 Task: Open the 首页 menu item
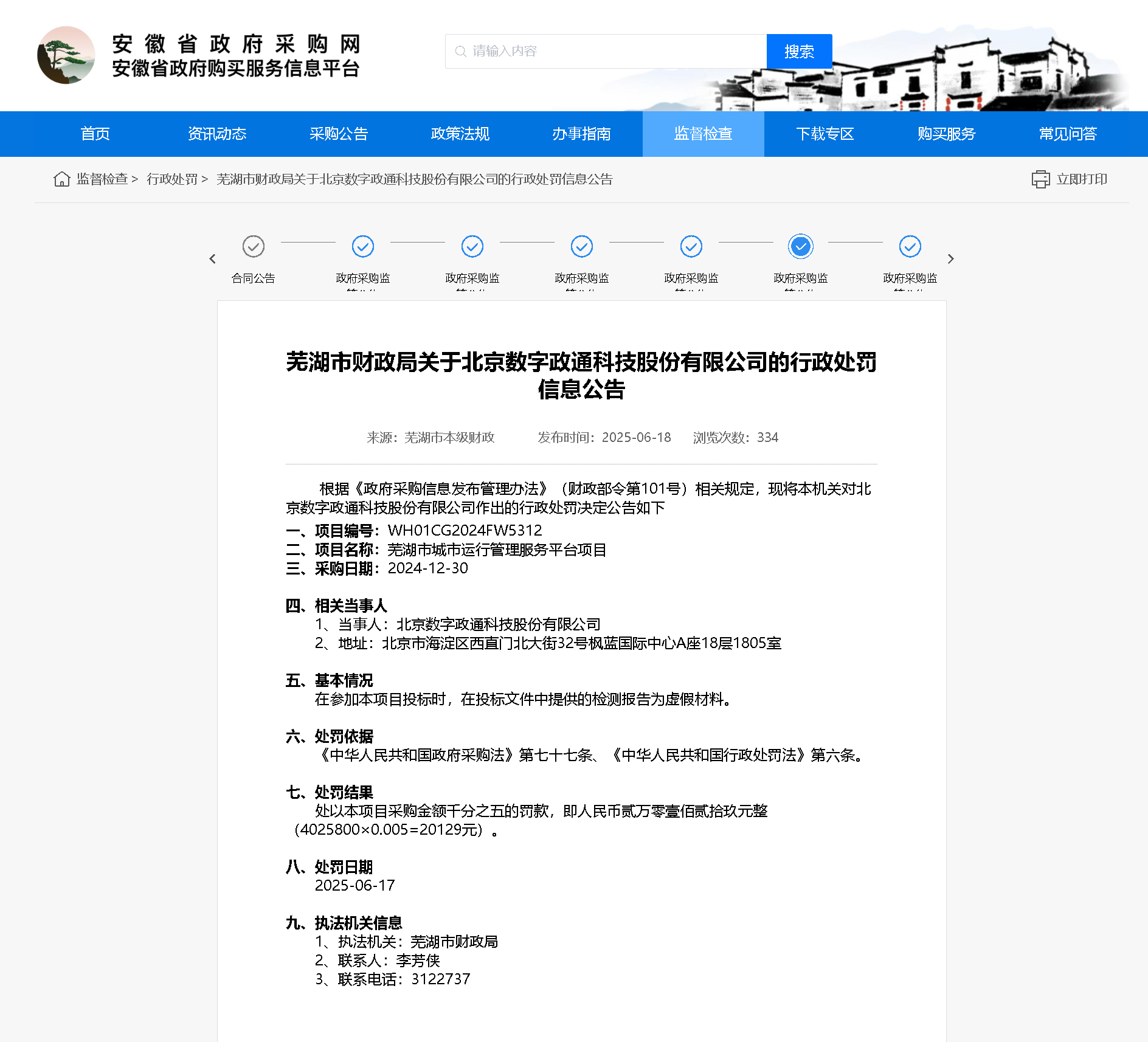click(95, 134)
